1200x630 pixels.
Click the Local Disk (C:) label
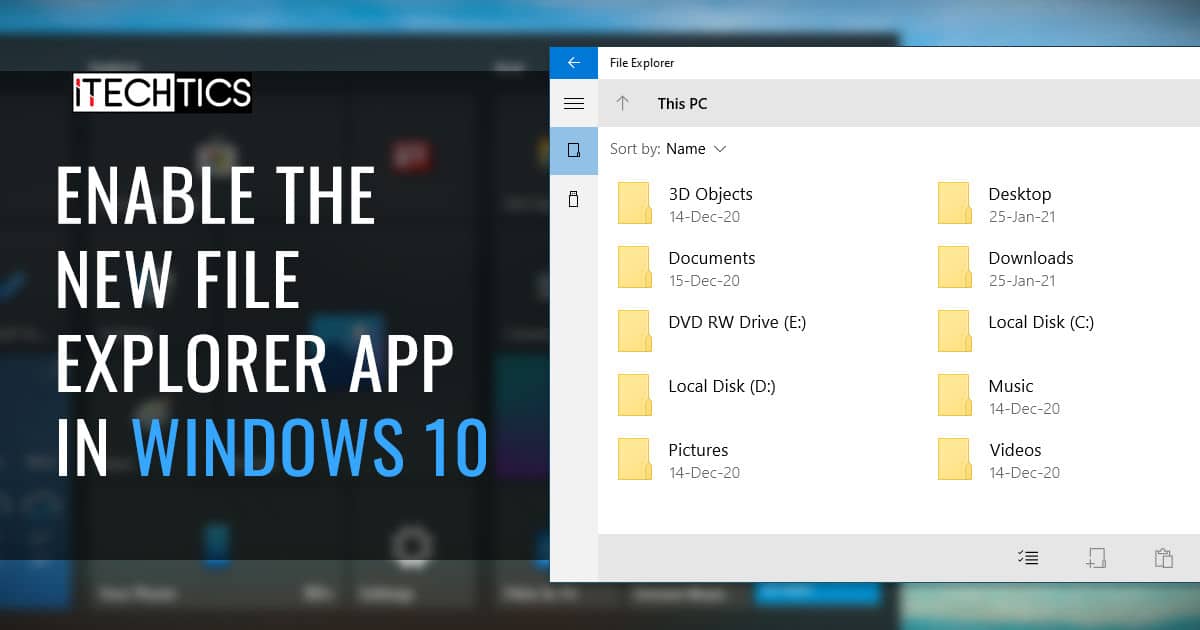click(x=1041, y=322)
